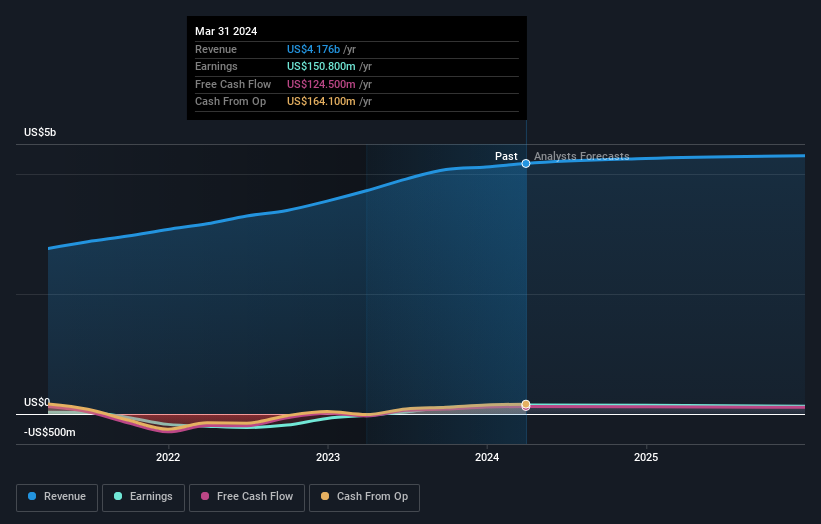Click the orange Cash From Op data point
Viewport: 821px width, 524px height.
pyautogui.click(x=526, y=404)
